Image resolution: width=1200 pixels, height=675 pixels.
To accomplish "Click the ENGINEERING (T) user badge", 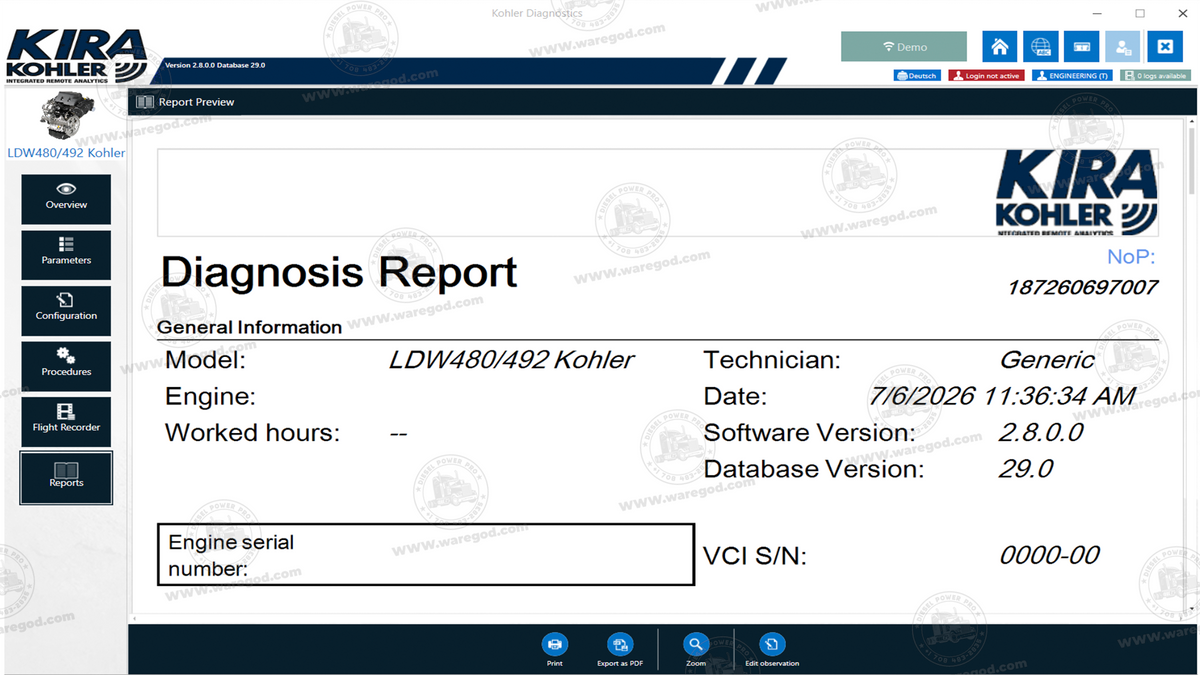I will coord(1071,76).
